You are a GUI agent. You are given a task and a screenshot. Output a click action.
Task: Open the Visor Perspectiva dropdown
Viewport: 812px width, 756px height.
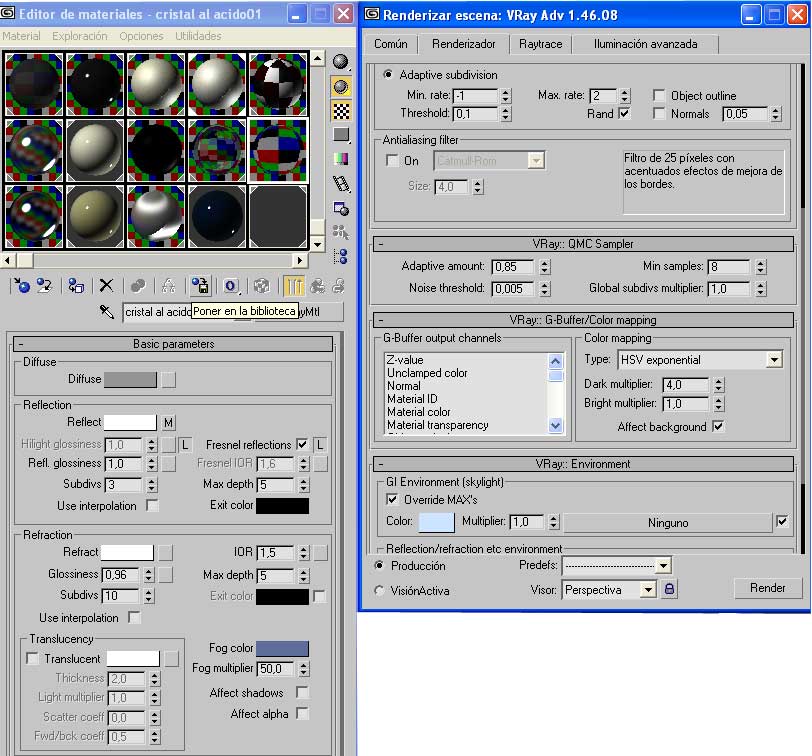pyautogui.click(x=648, y=590)
